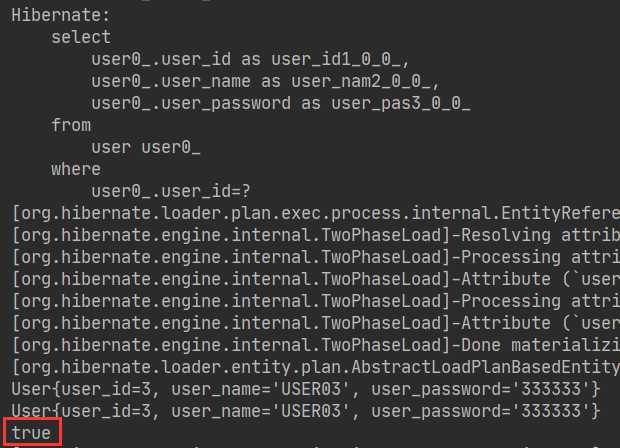Click the red-boxed "true" output
620x448 pixels.
[32, 433]
